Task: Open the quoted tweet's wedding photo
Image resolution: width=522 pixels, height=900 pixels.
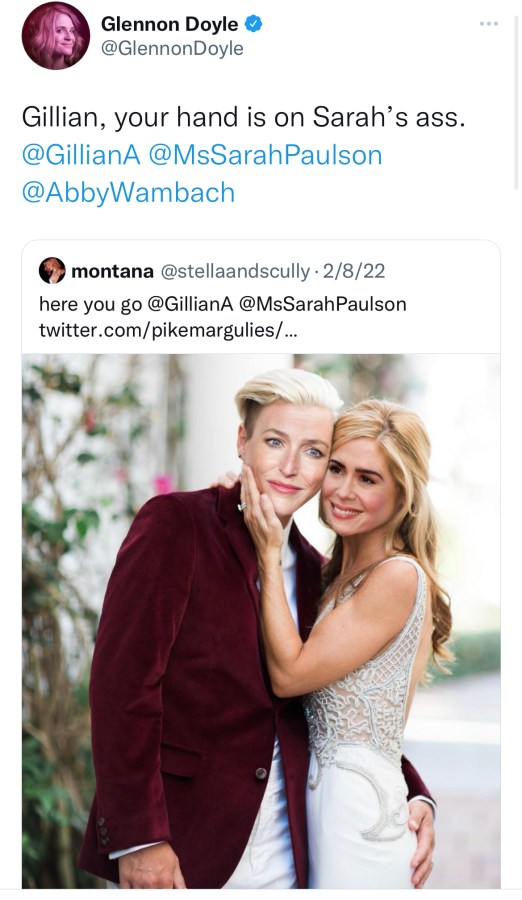Action: pos(261,621)
